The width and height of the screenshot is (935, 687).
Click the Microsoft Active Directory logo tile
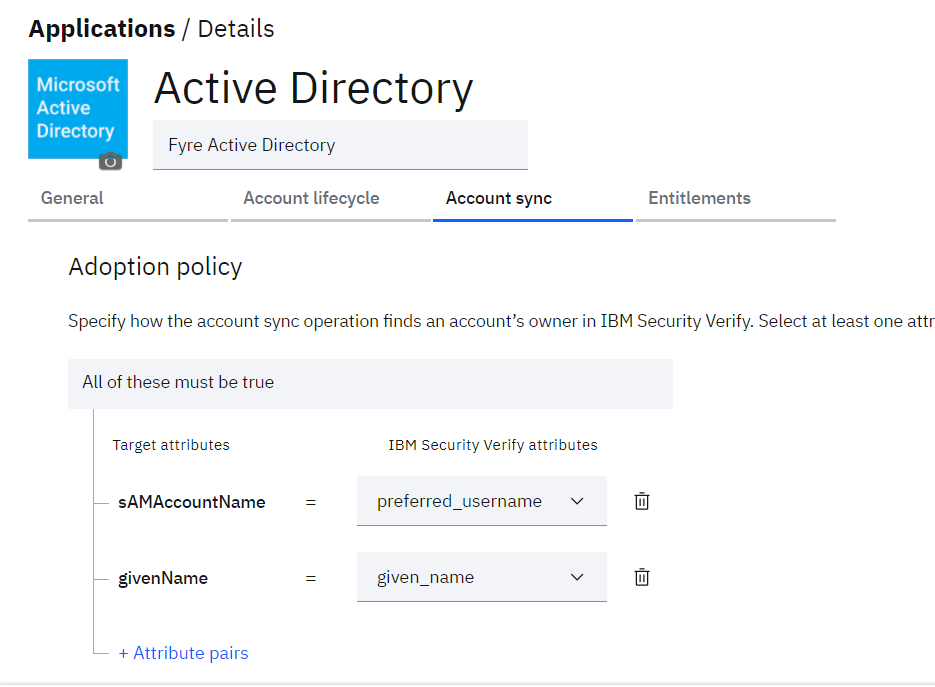(78, 109)
